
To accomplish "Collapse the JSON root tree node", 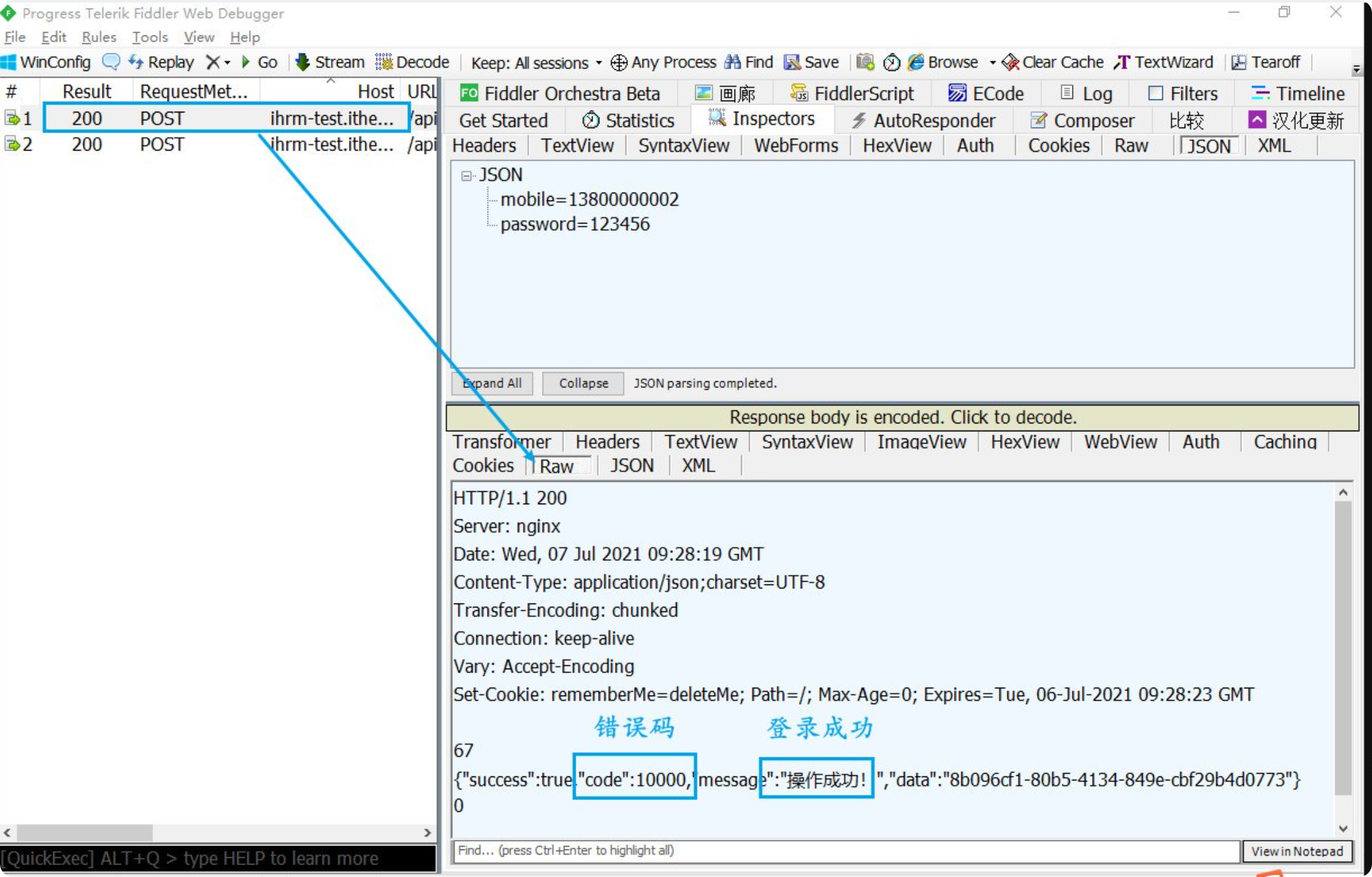I will (467, 176).
